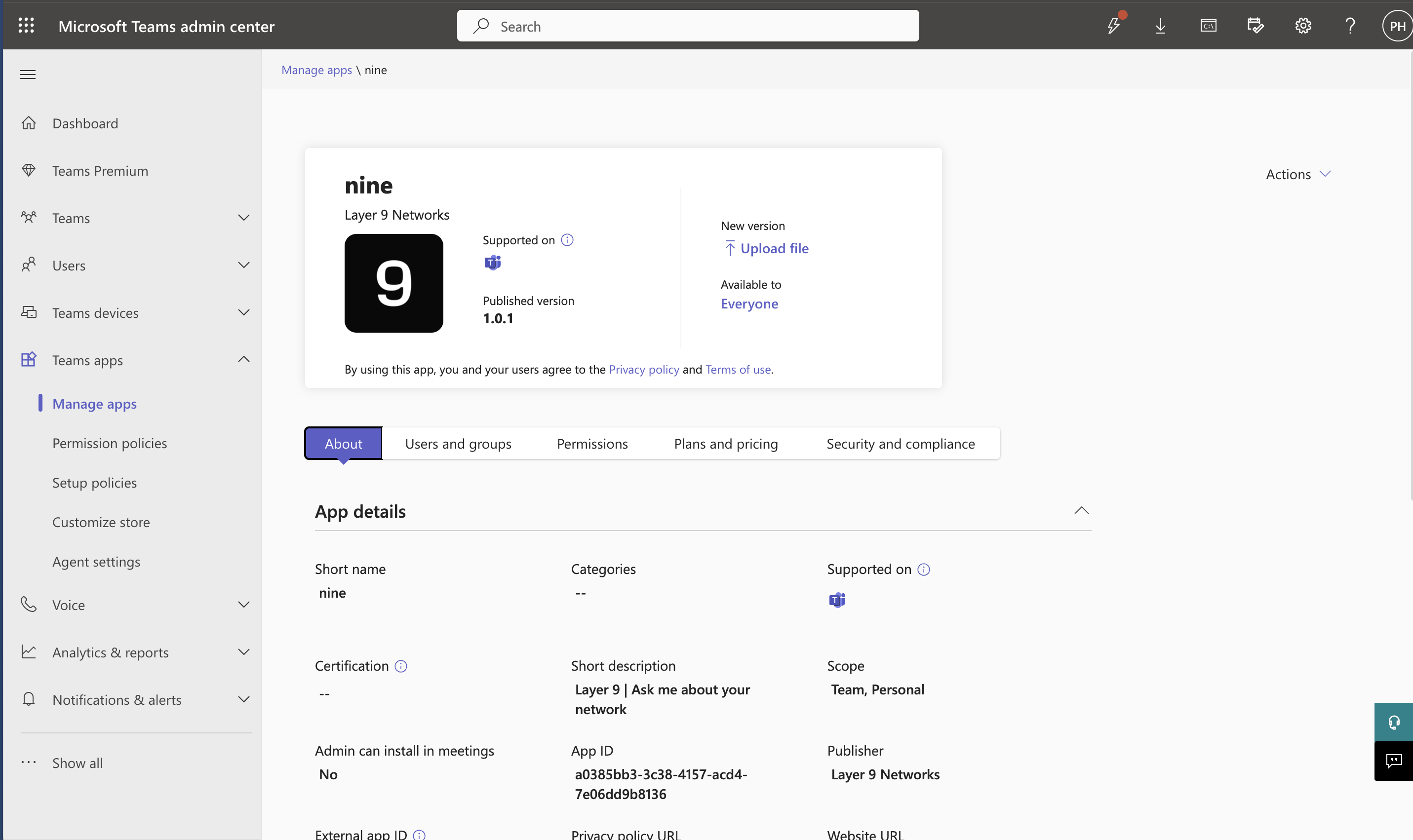Click info icon by App details Supported on

pos(923,570)
